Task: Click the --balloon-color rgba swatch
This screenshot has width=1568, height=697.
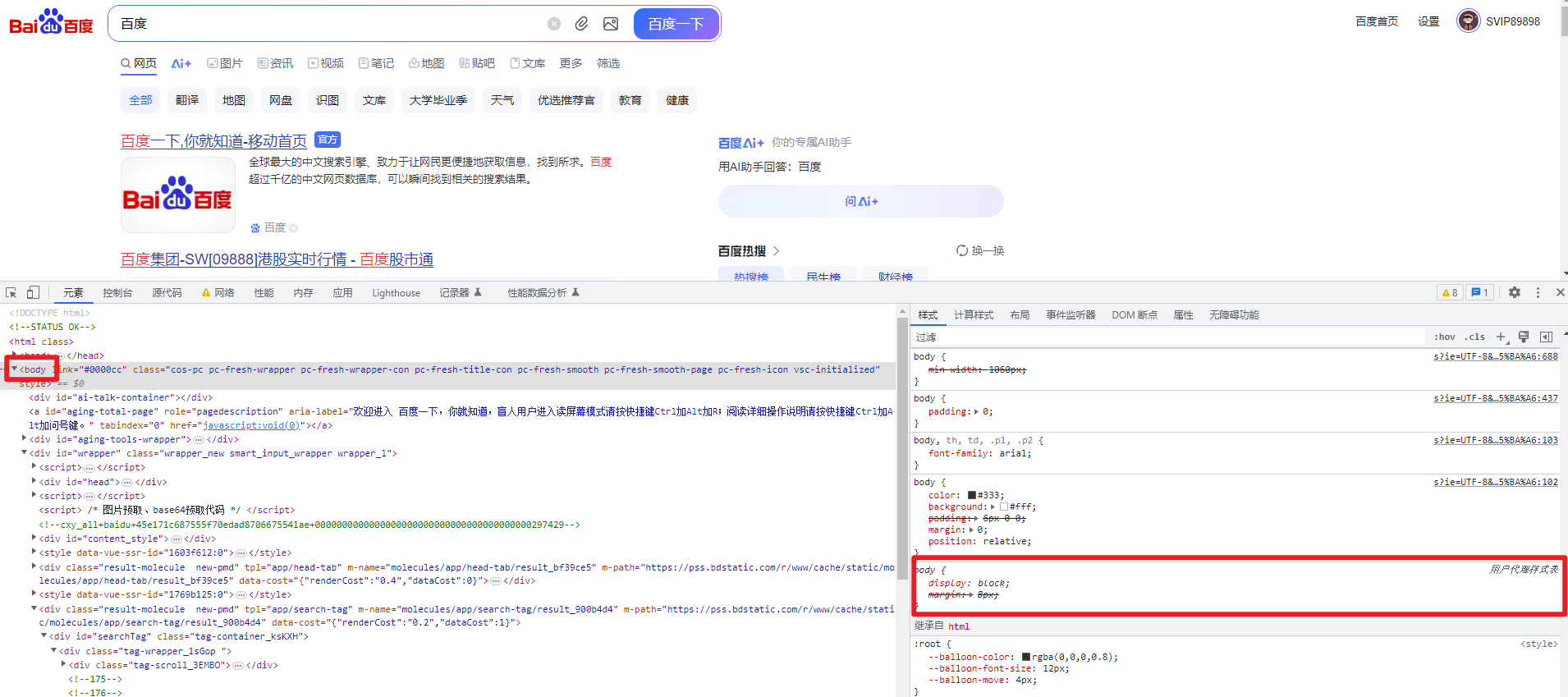Action: click(1026, 657)
